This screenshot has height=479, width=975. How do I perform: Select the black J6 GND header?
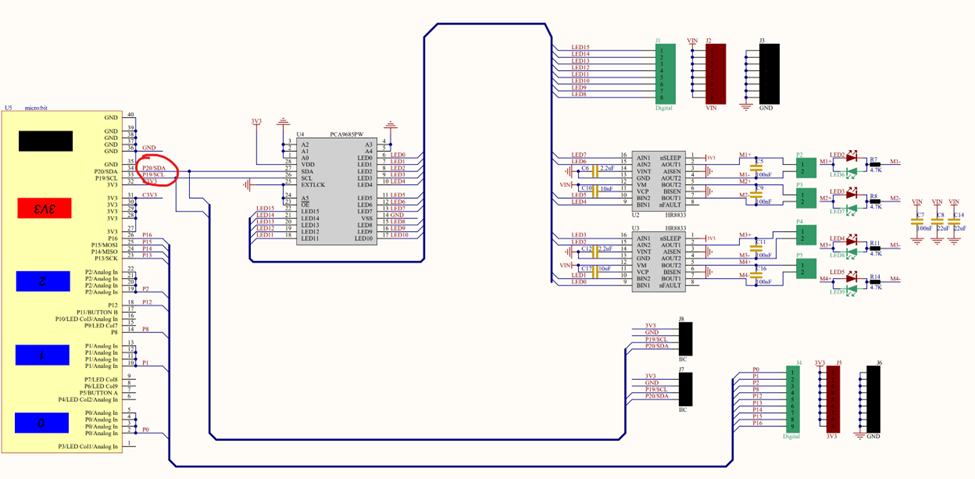point(878,397)
